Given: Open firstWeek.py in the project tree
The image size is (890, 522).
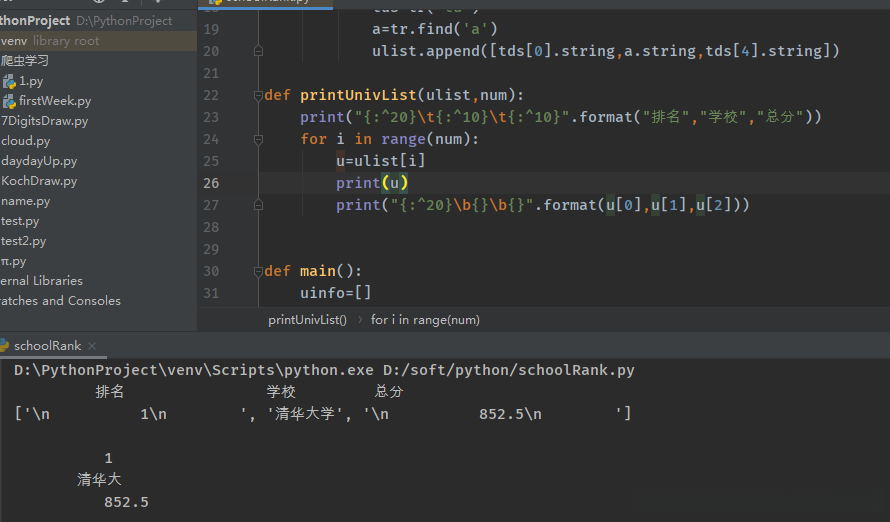Looking at the screenshot, I should [54, 101].
